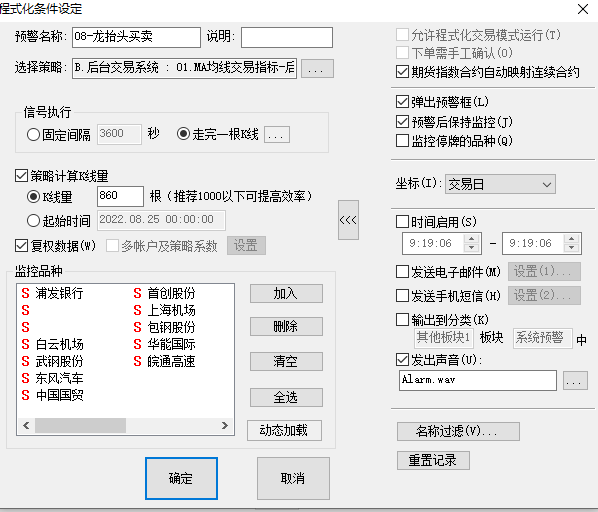Toggle 期货指数合约自动映射连续合约 checkbox
598x512 pixels.
click(402, 72)
